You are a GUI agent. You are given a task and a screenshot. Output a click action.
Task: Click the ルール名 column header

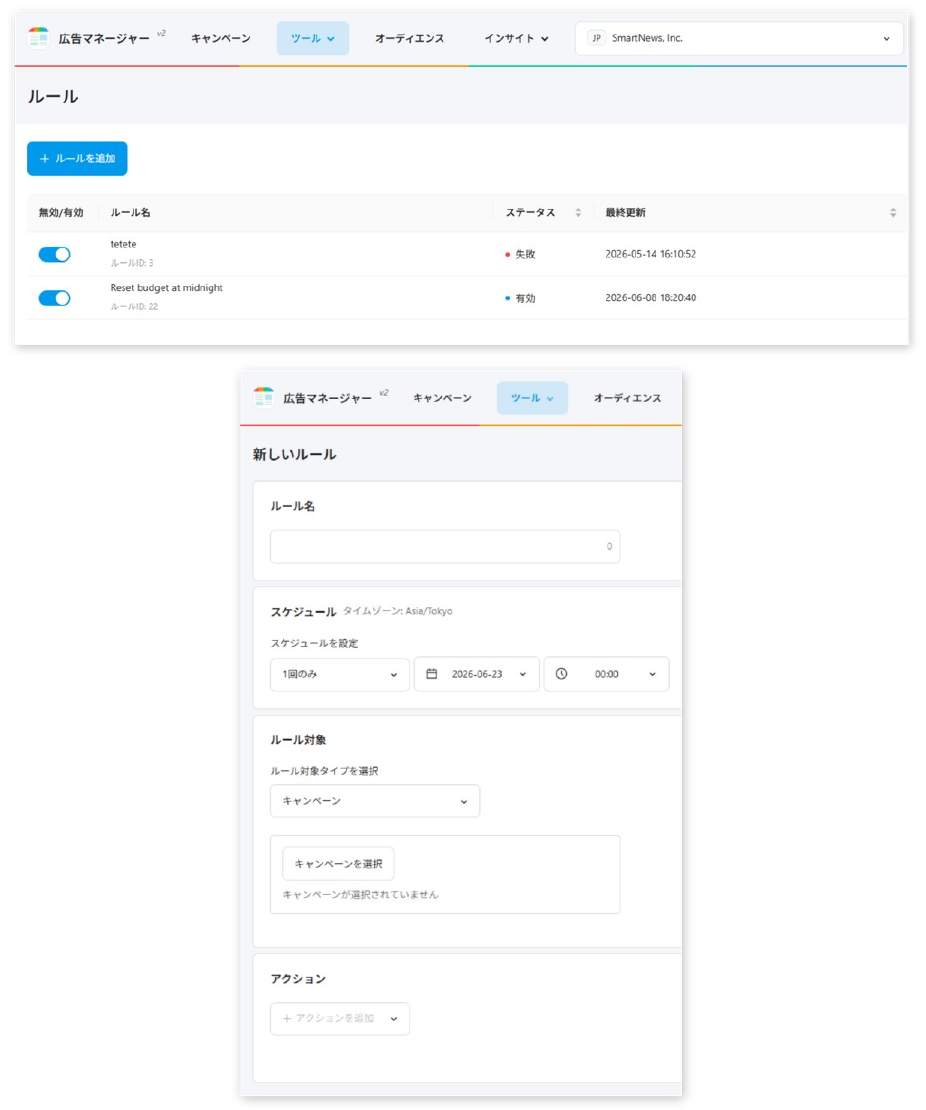tap(130, 212)
